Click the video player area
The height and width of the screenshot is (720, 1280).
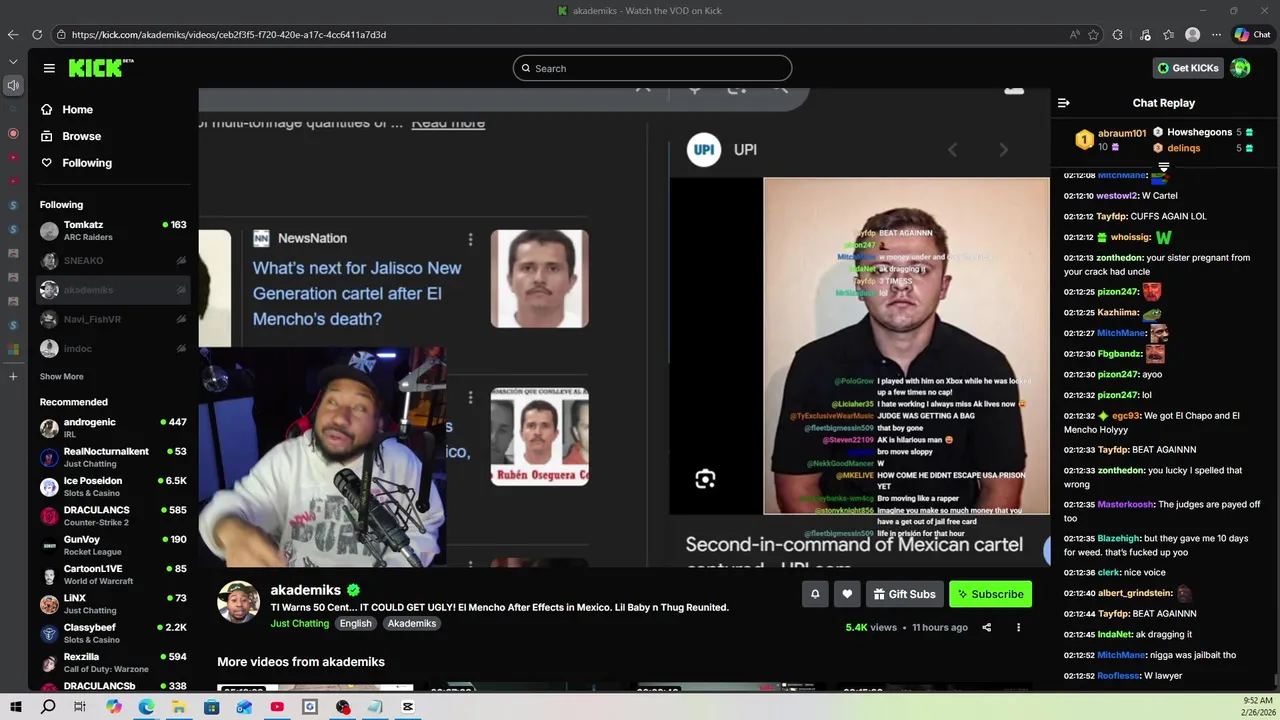pos(624,327)
